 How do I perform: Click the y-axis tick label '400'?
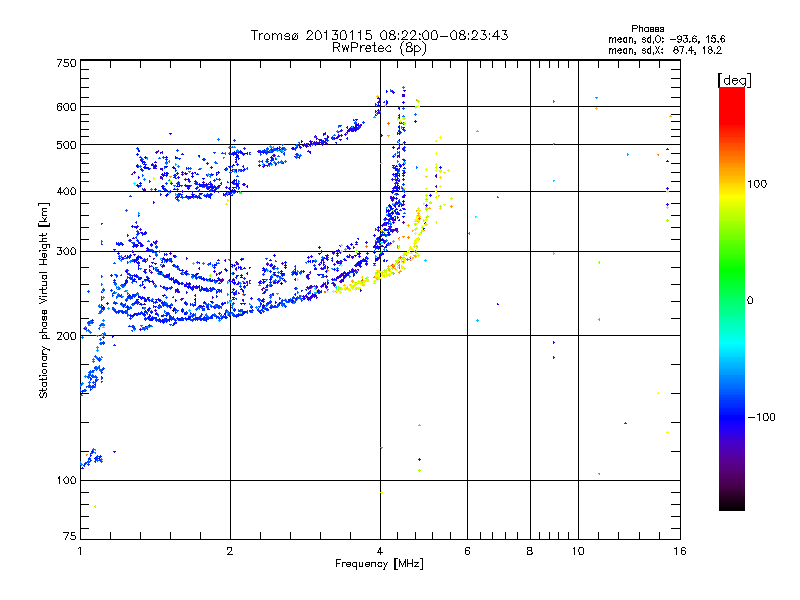[x=66, y=191]
